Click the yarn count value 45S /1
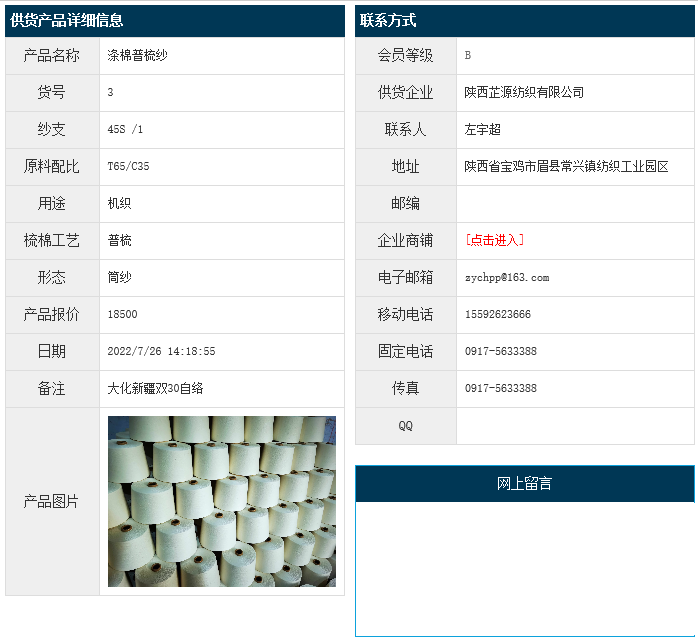This screenshot has height=640, width=698. [x=125, y=129]
